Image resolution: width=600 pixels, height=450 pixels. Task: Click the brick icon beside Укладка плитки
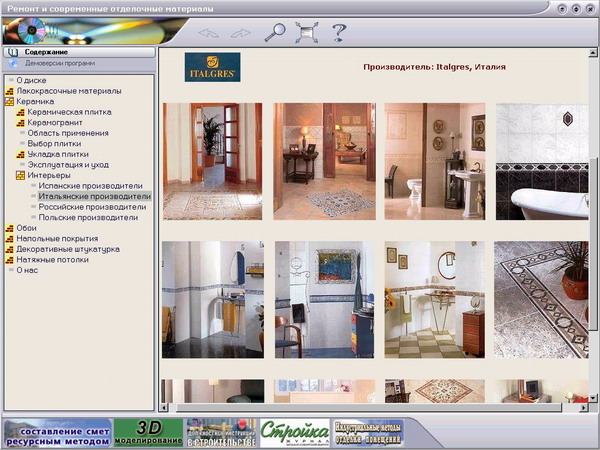[20, 154]
